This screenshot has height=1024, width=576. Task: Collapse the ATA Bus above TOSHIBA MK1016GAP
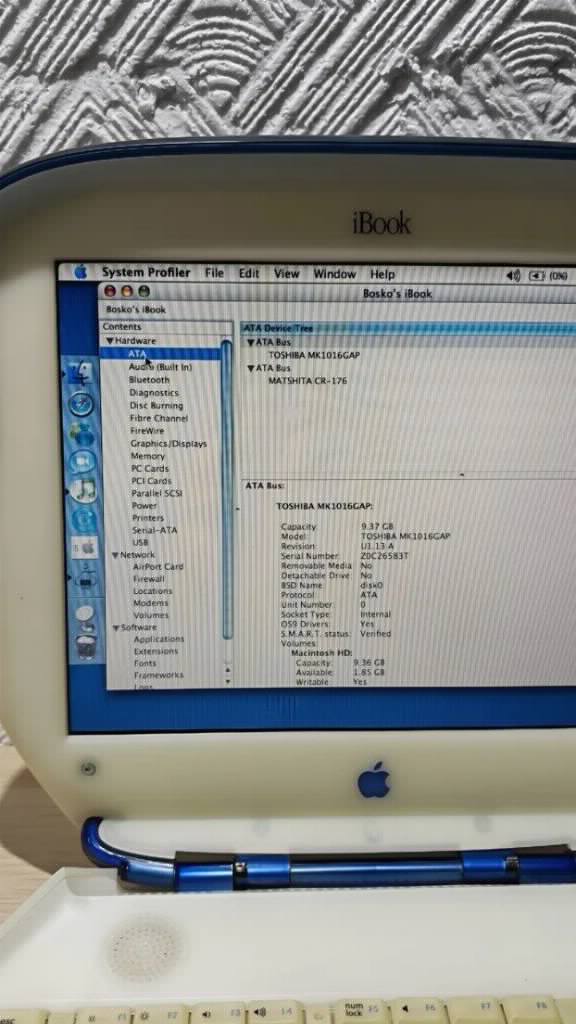click(x=250, y=342)
